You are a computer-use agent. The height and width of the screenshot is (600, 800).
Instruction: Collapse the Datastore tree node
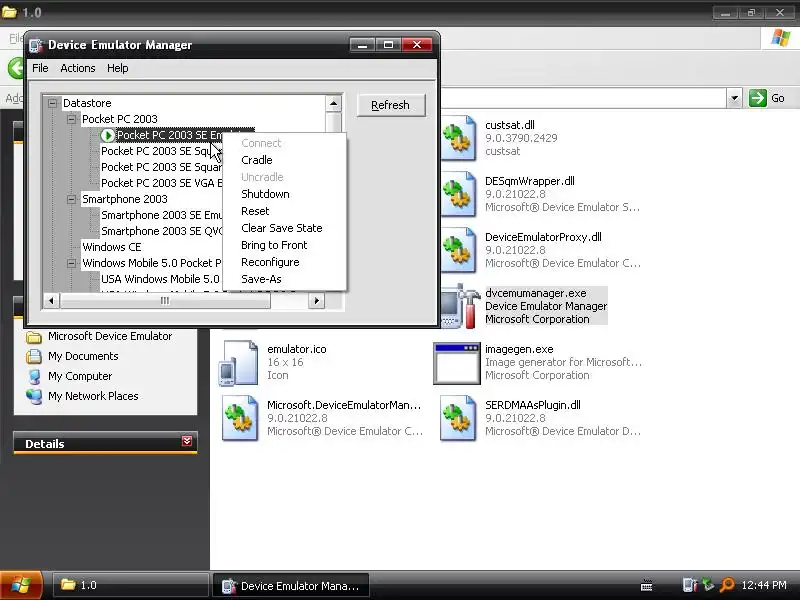pos(52,103)
